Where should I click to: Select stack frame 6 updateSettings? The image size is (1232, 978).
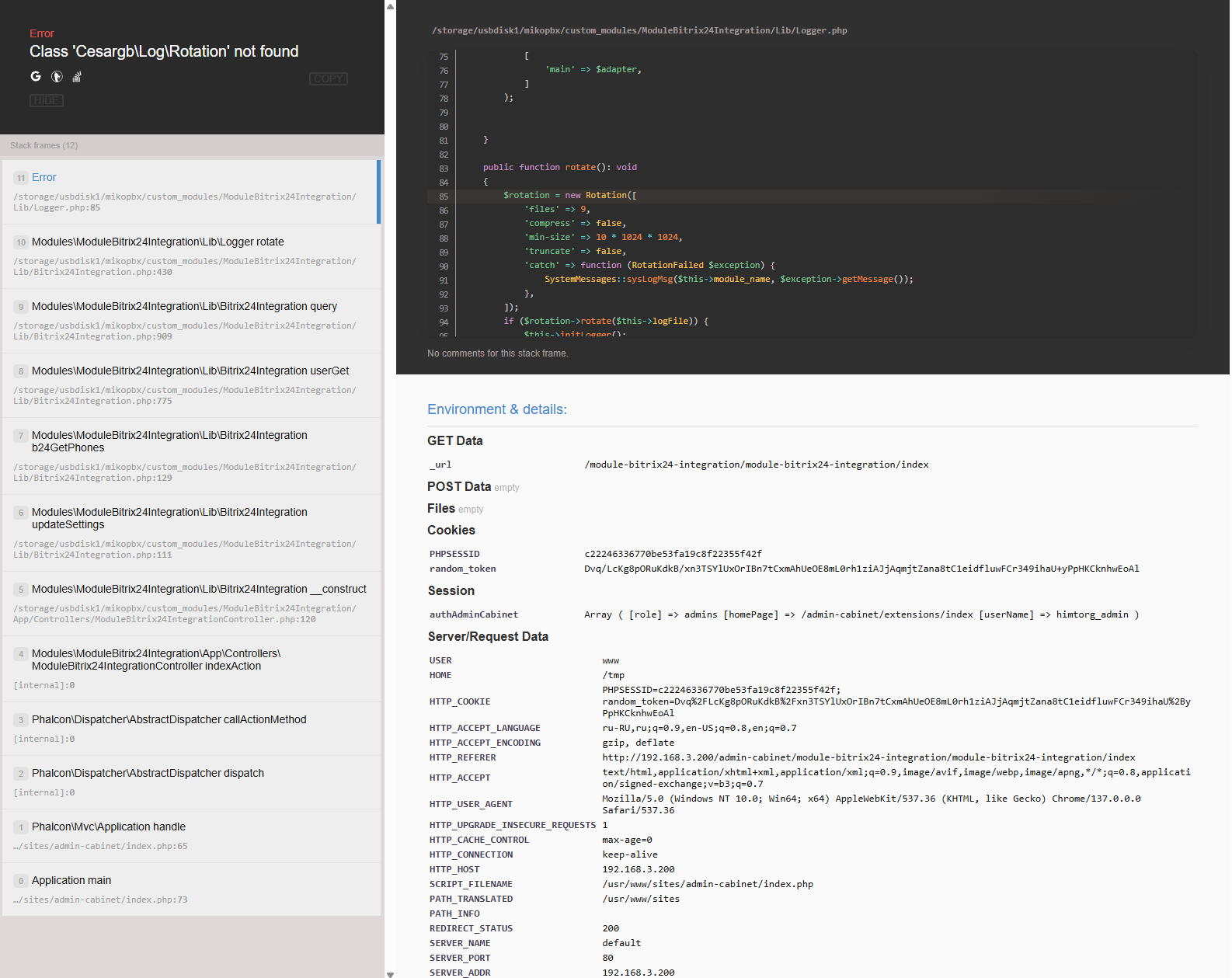point(191,533)
